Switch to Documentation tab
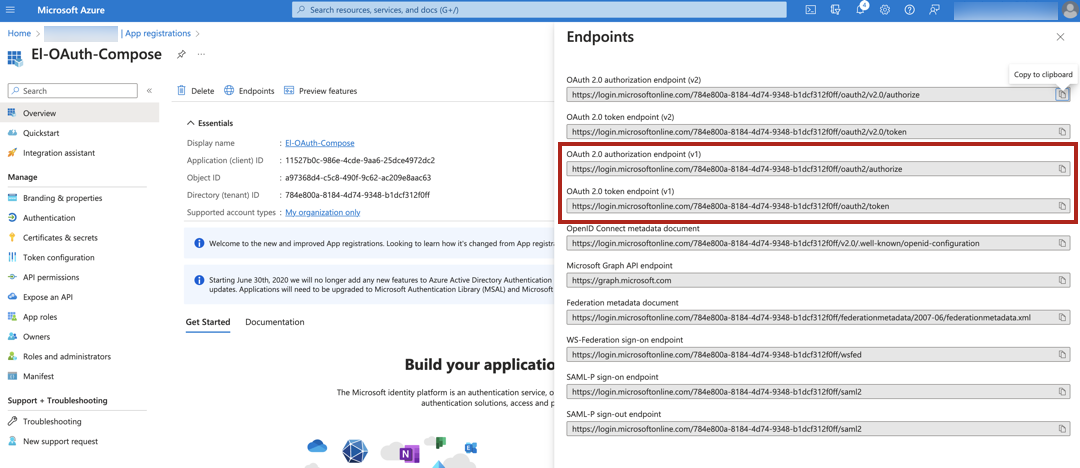 (x=275, y=322)
